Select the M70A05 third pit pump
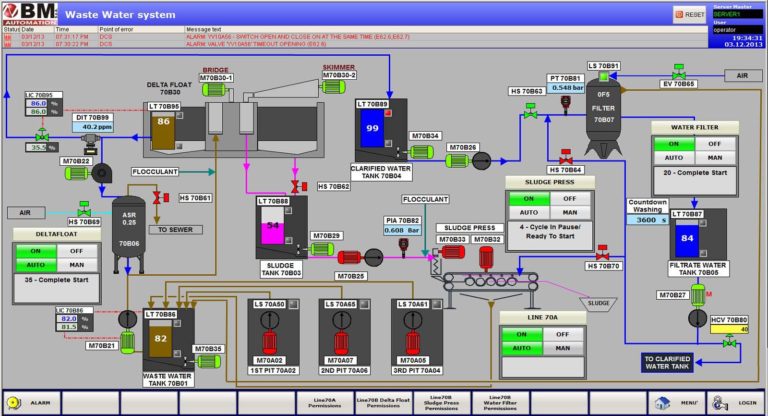 (x=413, y=343)
